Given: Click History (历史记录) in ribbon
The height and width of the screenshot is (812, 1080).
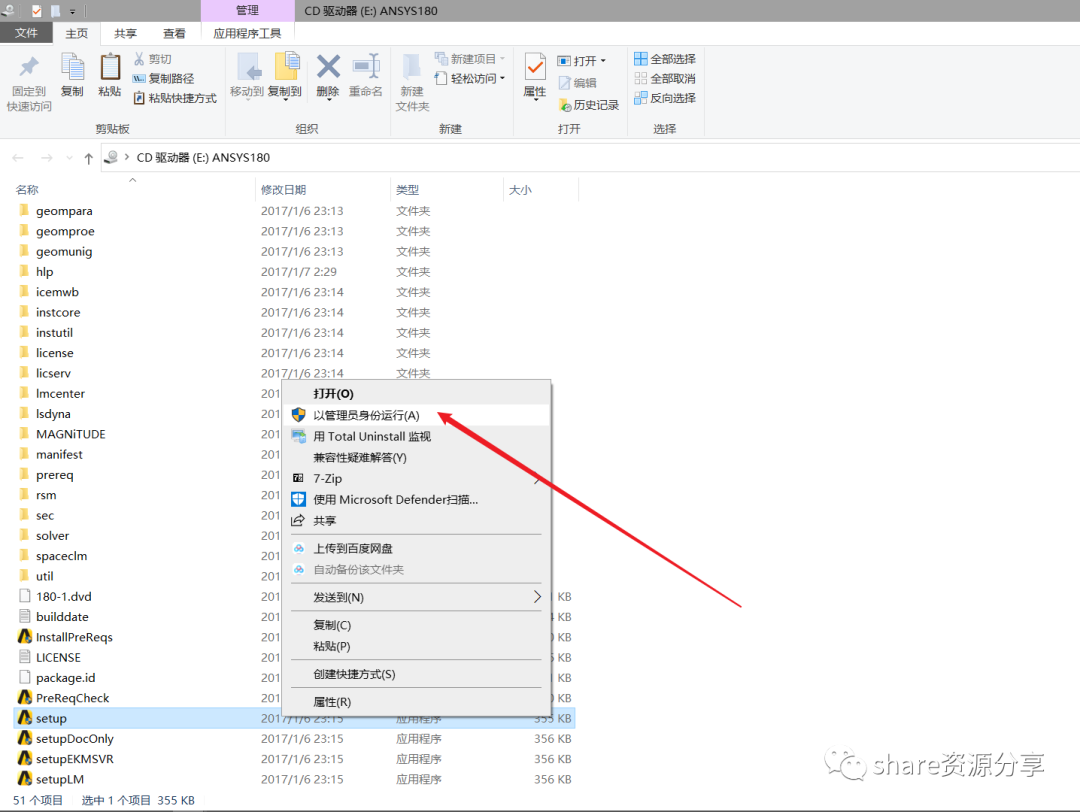Looking at the screenshot, I should [589, 105].
